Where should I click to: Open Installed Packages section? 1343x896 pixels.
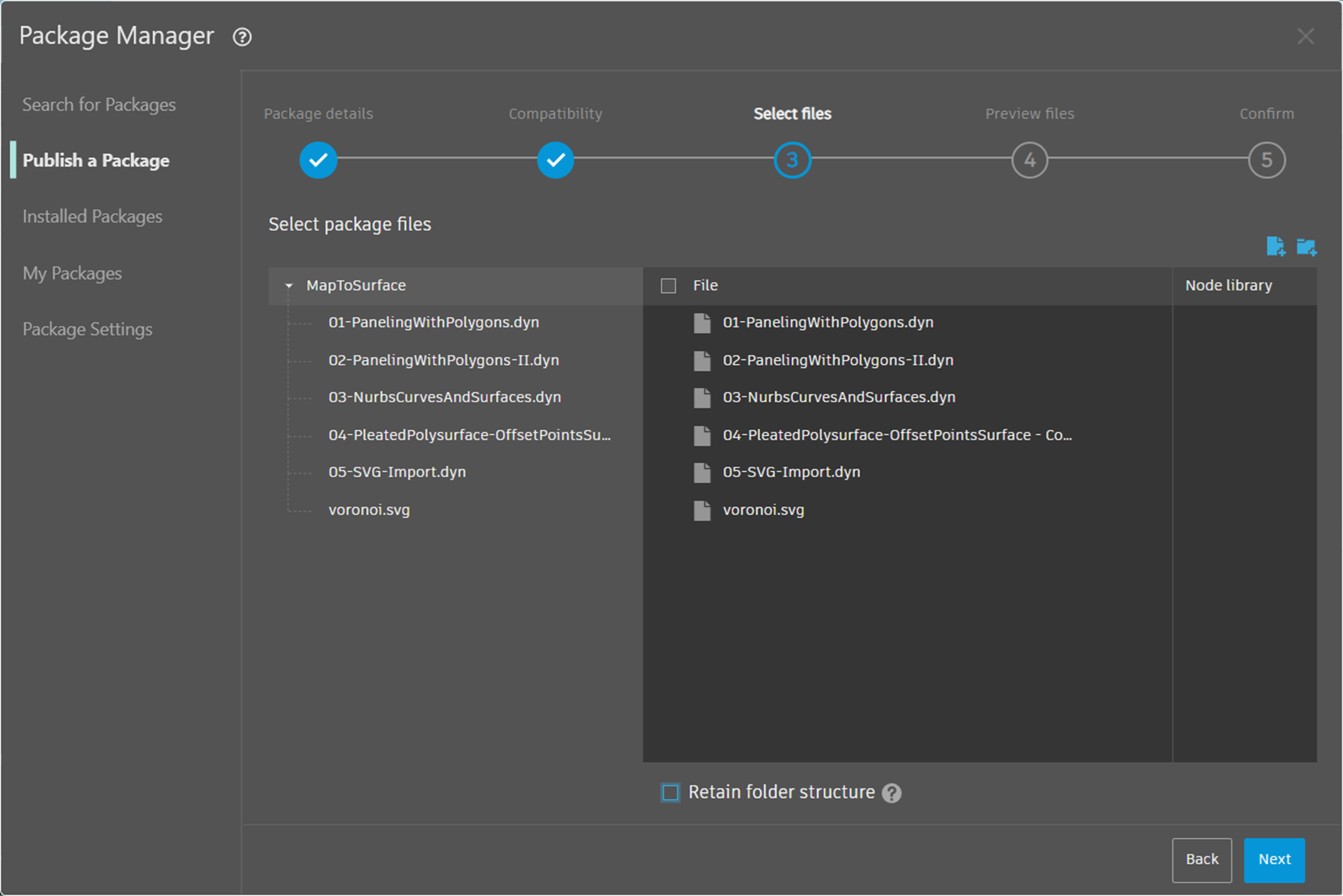coord(92,217)
